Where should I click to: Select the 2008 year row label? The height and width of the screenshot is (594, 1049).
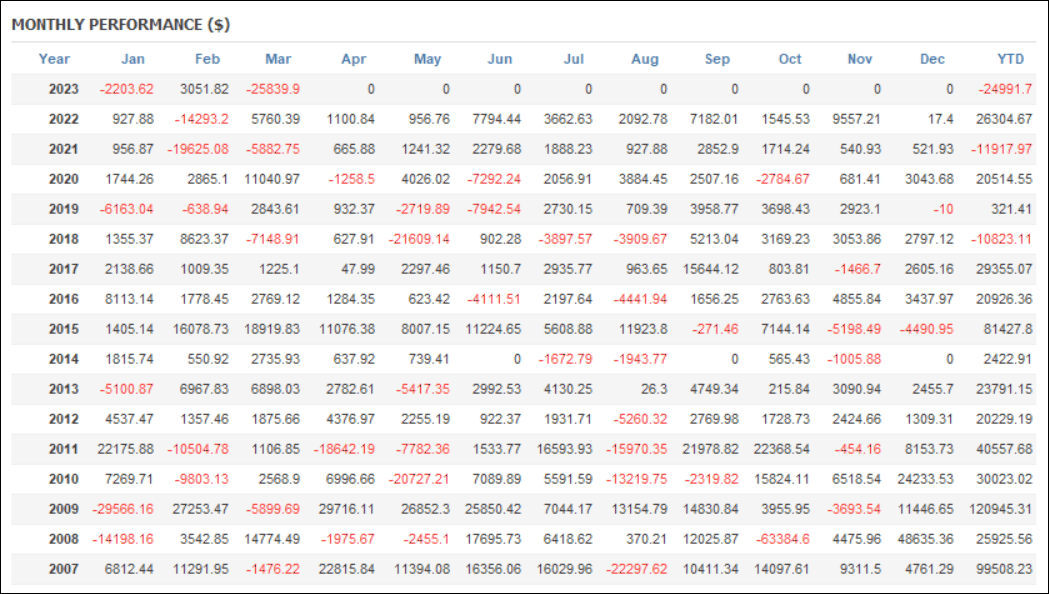pos(64,538)
